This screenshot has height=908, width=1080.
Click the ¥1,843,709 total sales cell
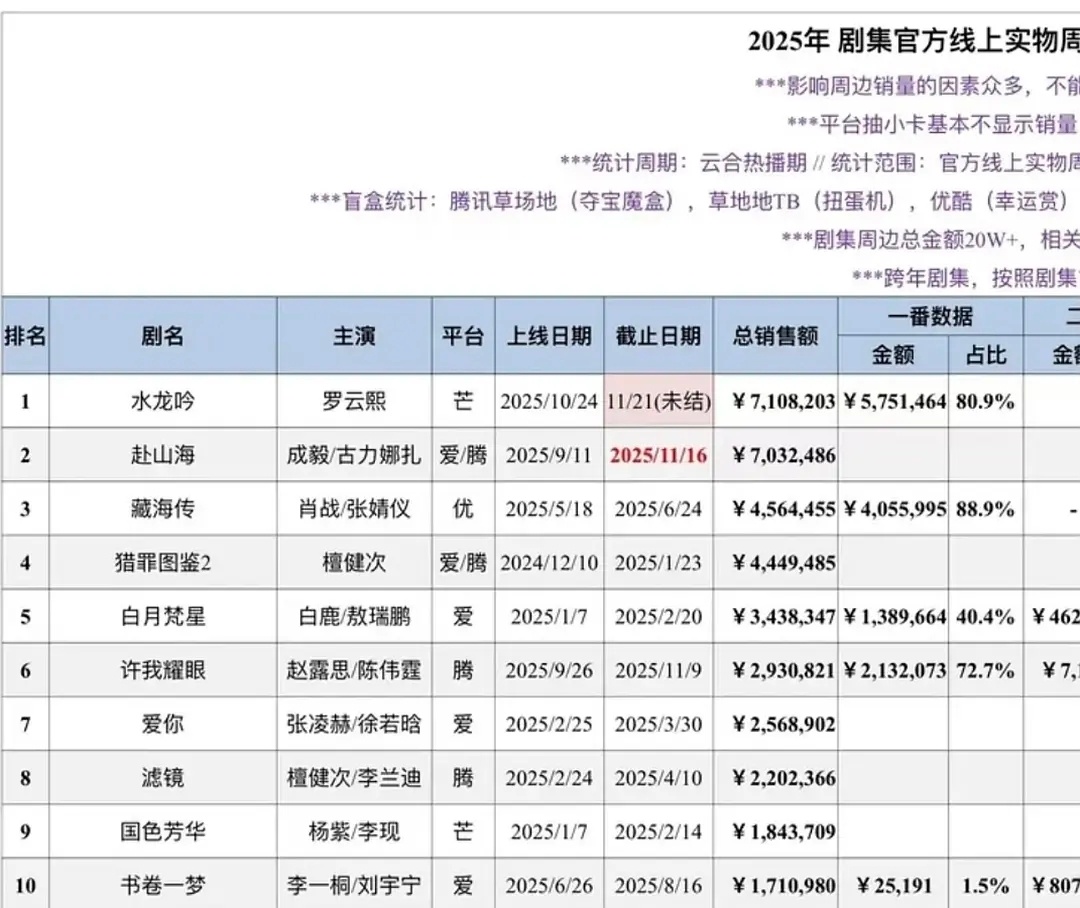point(776,831)
